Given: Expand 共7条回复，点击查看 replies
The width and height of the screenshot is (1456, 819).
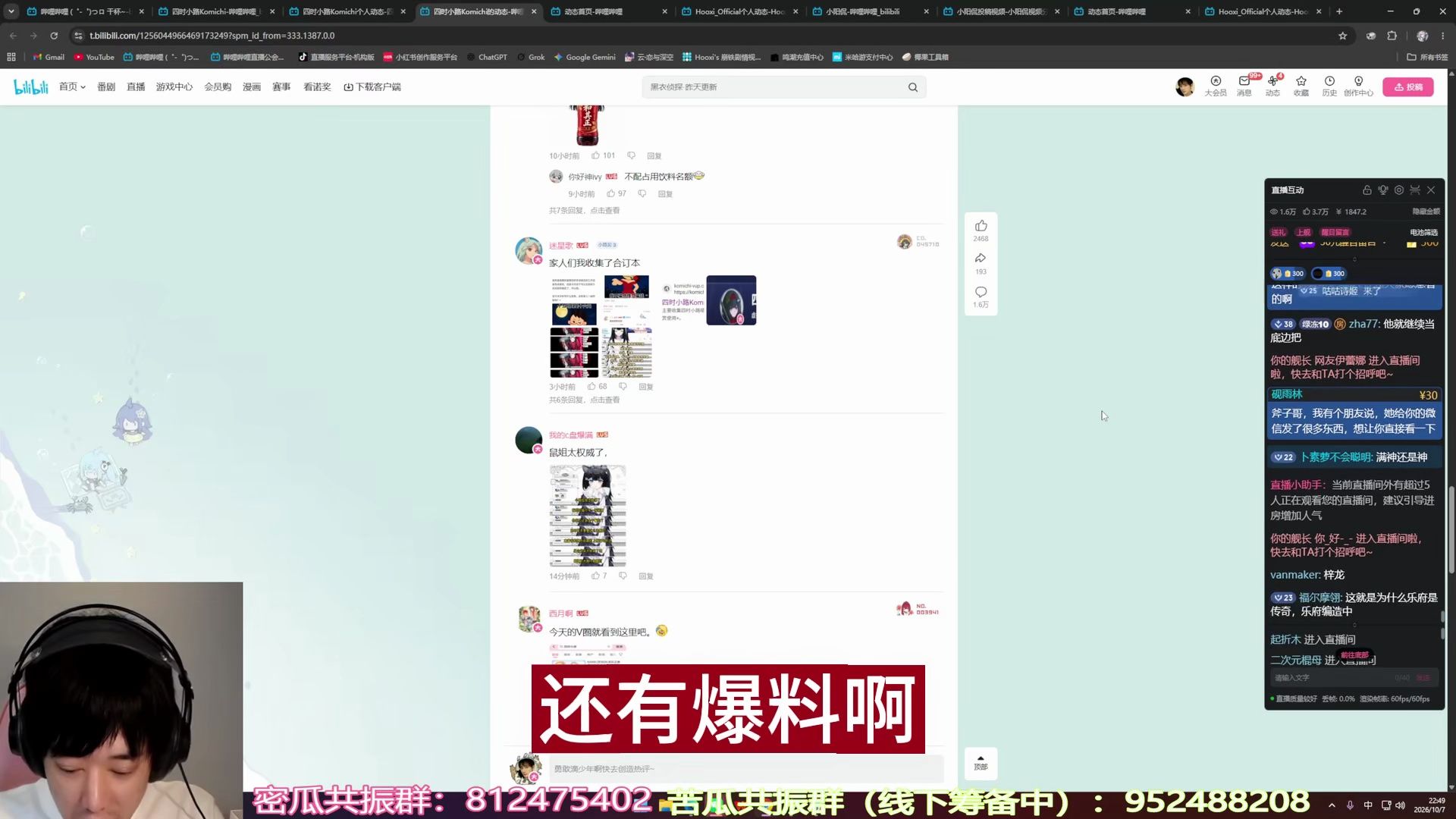Looking at the screenshot, I should [584, 211].
